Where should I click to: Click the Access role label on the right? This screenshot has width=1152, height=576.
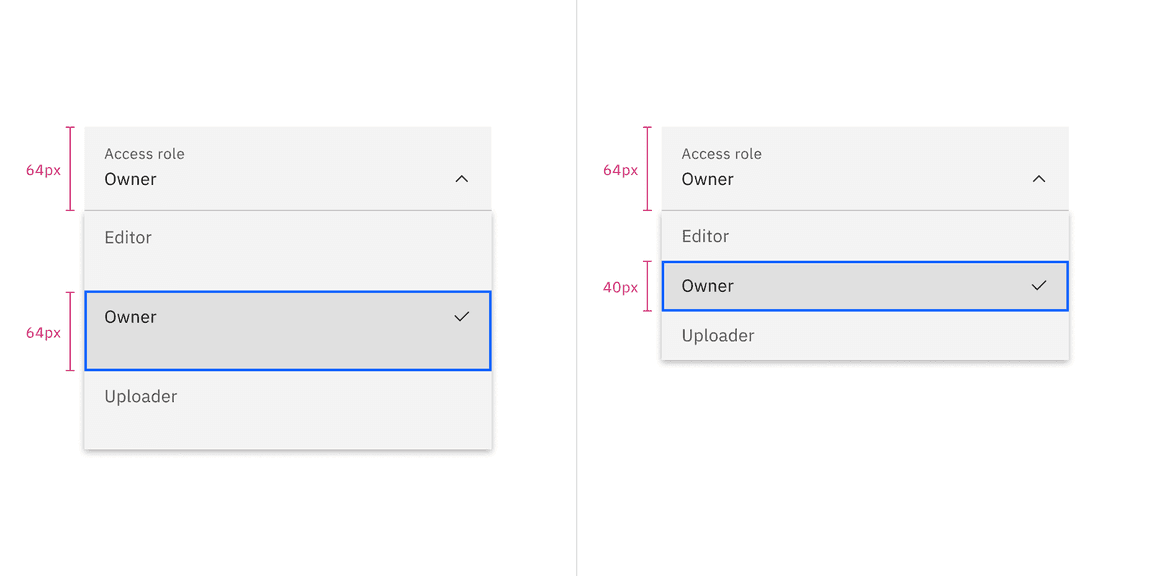click(x=721, y=153)
